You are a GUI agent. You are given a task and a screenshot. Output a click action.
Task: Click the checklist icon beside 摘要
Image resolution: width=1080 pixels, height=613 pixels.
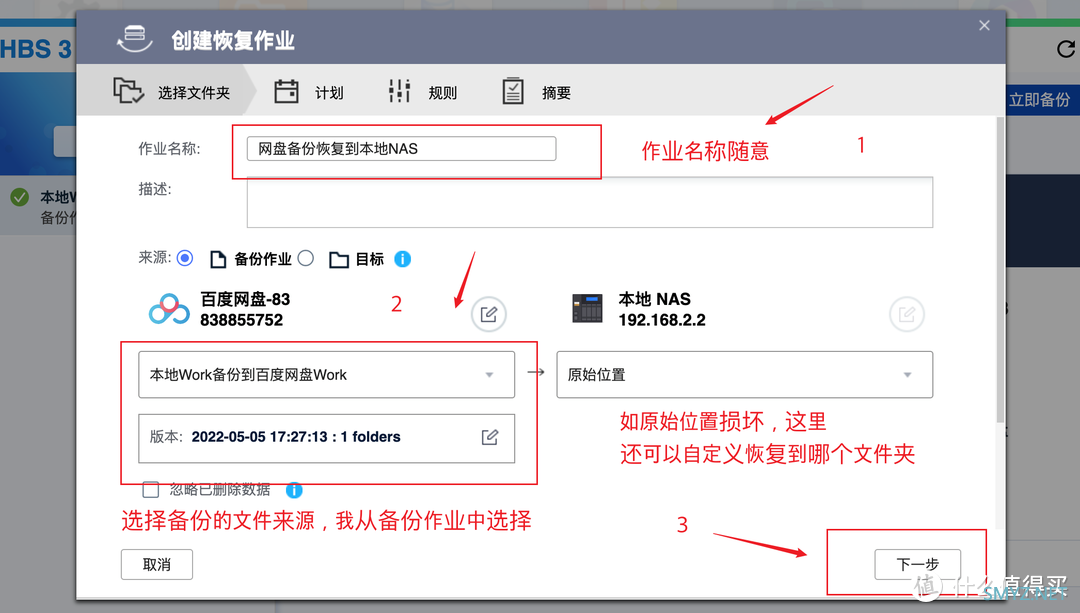coord(513,92)
